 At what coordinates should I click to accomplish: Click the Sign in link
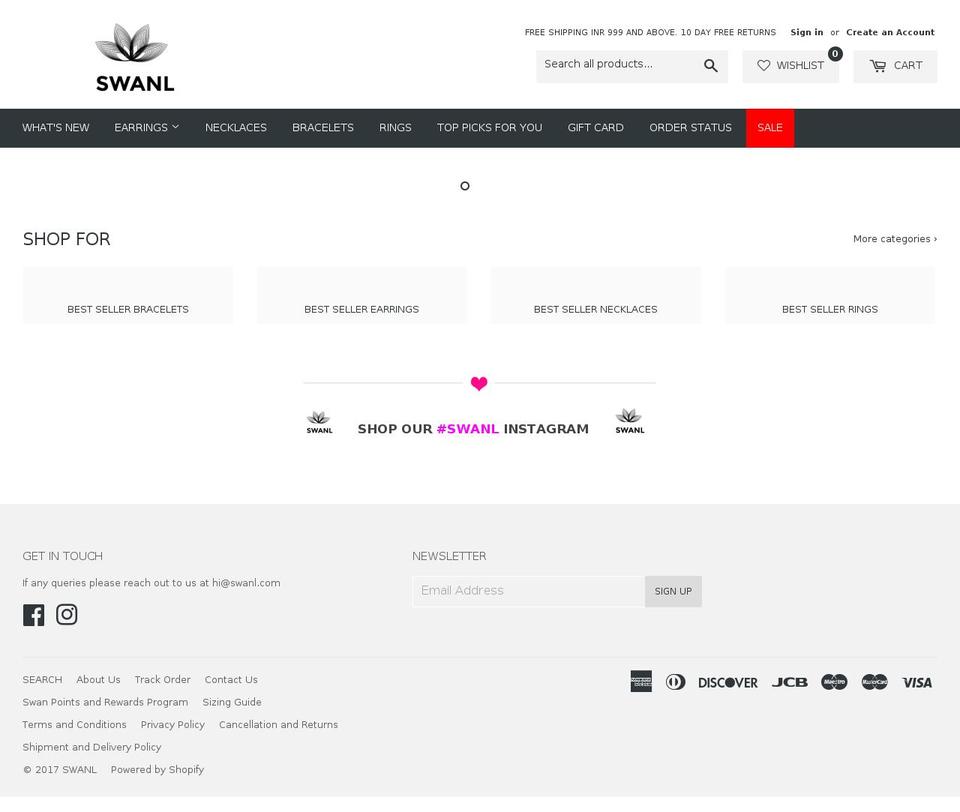(x=806, y=32)
